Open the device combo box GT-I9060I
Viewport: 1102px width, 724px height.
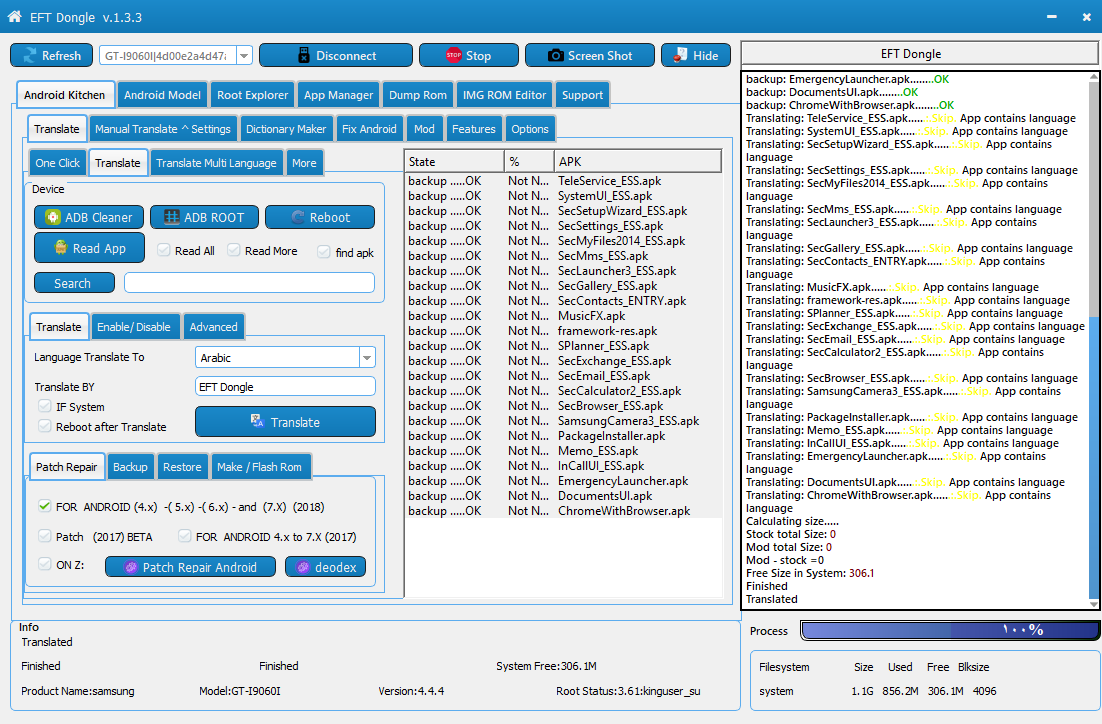pos(176,56)
